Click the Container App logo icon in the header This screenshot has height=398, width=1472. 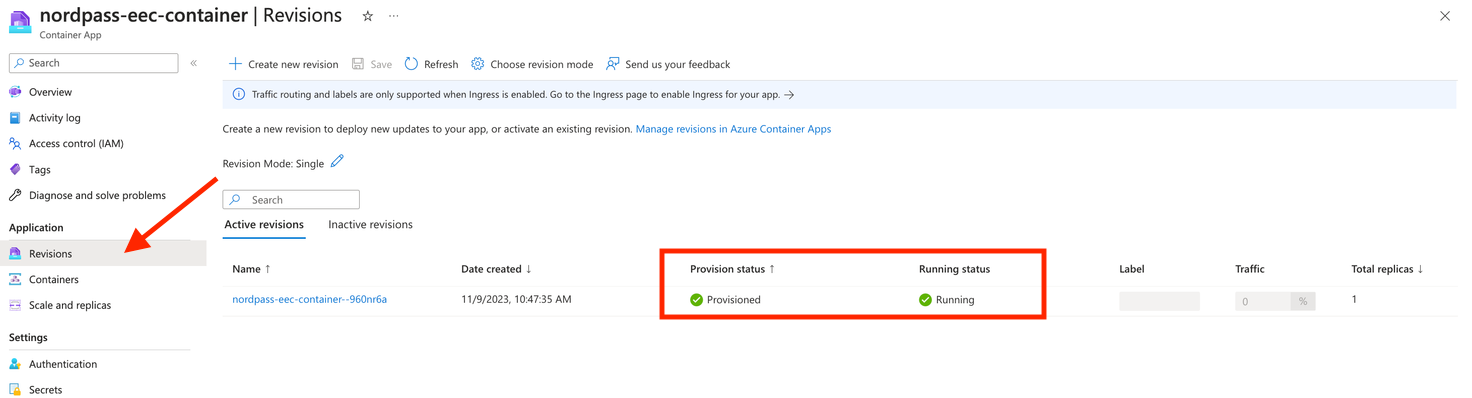20,21
